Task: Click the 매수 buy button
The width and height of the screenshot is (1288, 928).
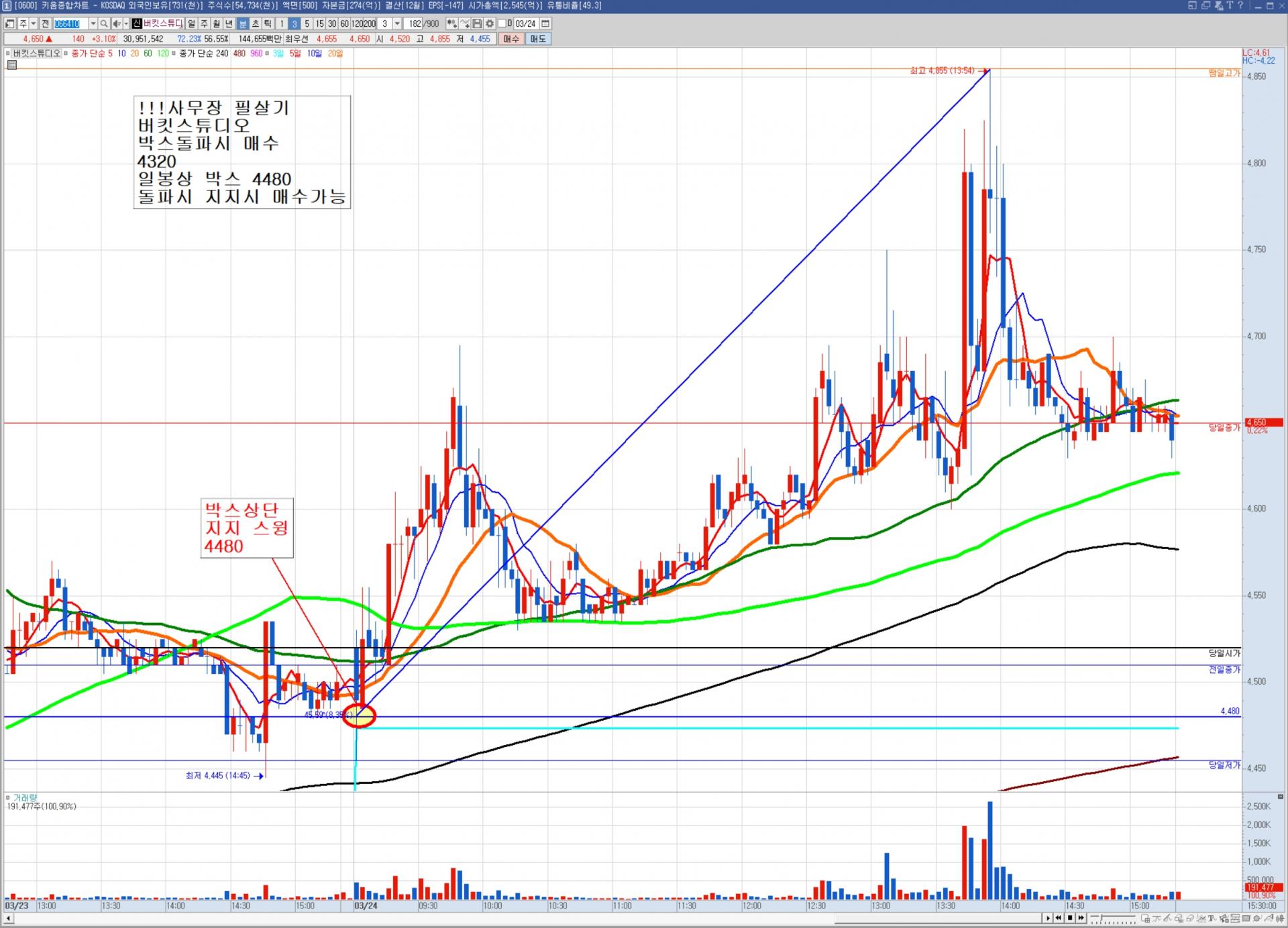Action: point(511,39)
